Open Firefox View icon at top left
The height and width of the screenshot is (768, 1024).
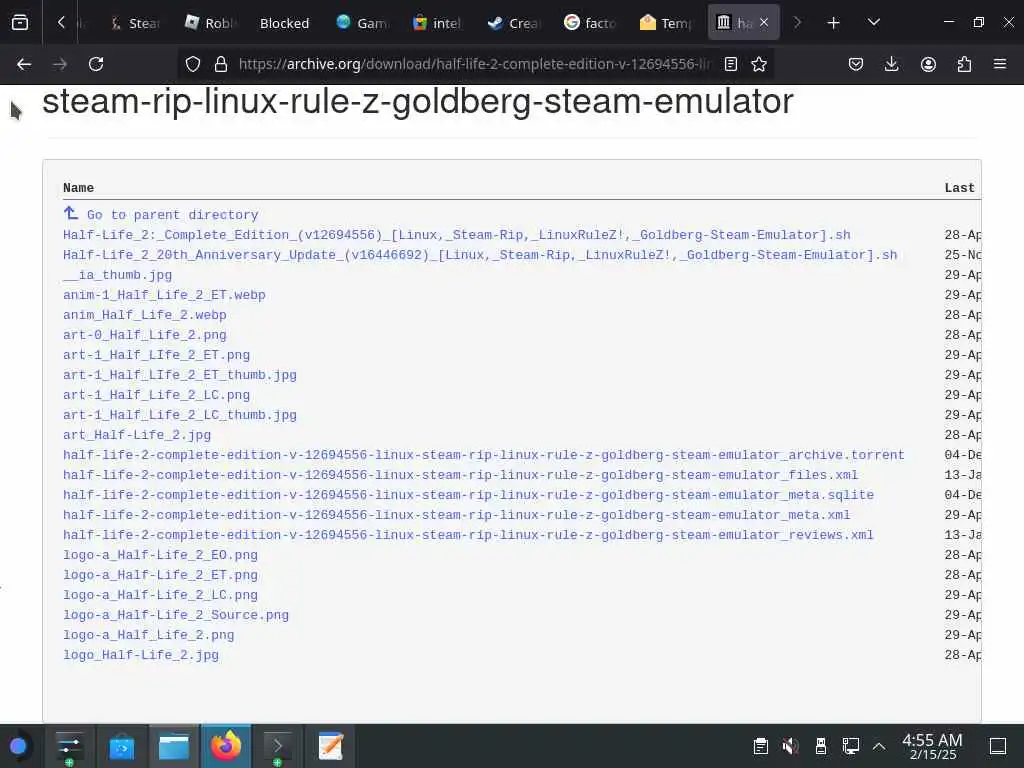coord(20,23)
